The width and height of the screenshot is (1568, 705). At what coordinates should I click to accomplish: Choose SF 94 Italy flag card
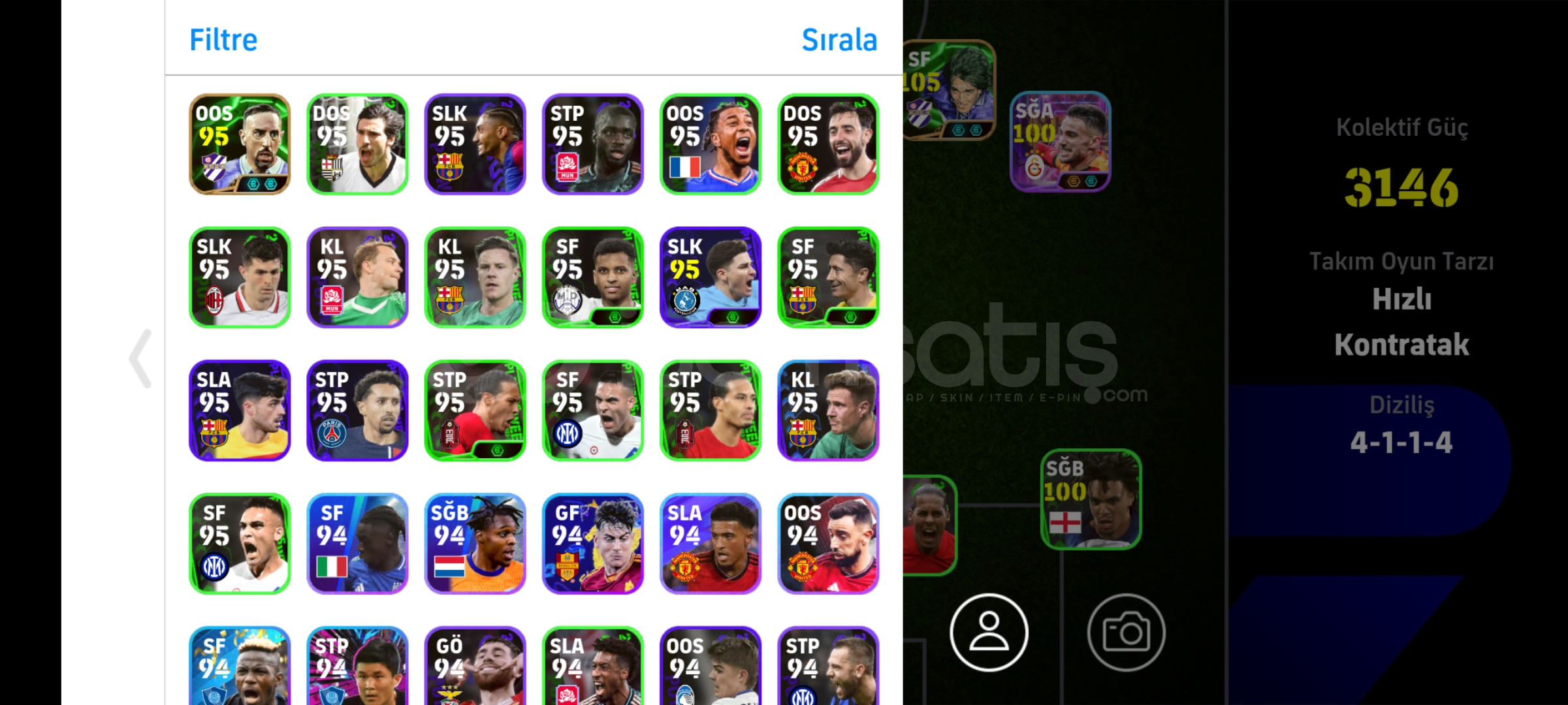coord(357,544)
